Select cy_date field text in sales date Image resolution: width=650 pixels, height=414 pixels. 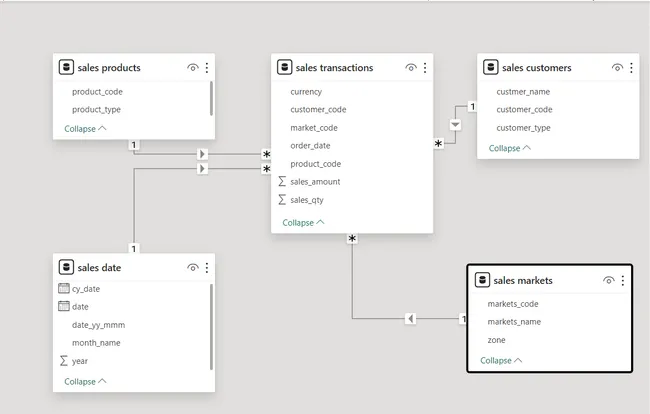(x=86, y=289)
